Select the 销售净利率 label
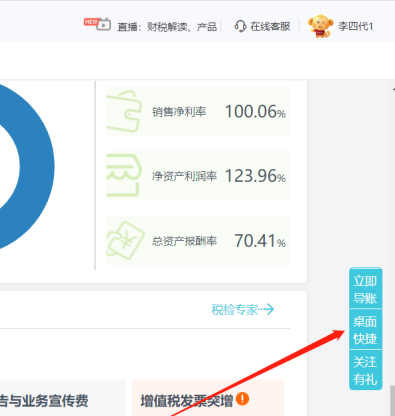The width and height of the screenshot is (395, 416). click(x=179, y=112)
